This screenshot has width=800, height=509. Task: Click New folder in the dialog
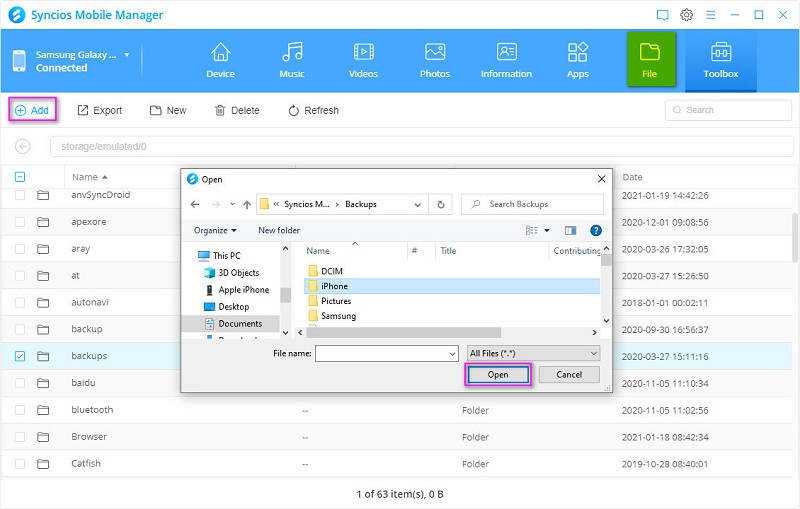click(279, 231)
